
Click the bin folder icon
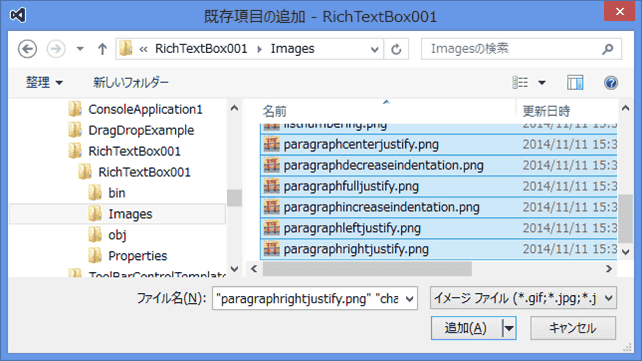tap(95, 192)
